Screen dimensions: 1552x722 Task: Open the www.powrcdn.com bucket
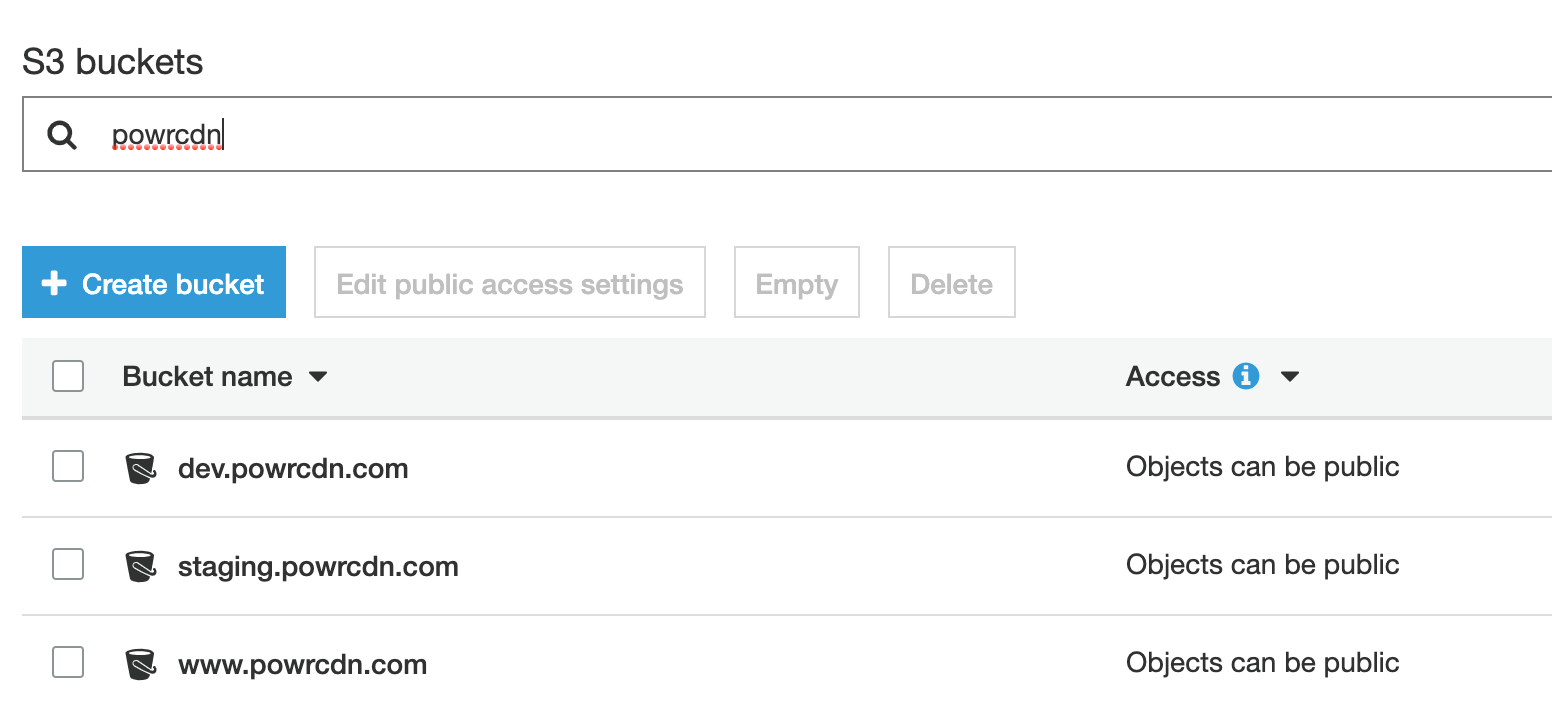point(302,664)
